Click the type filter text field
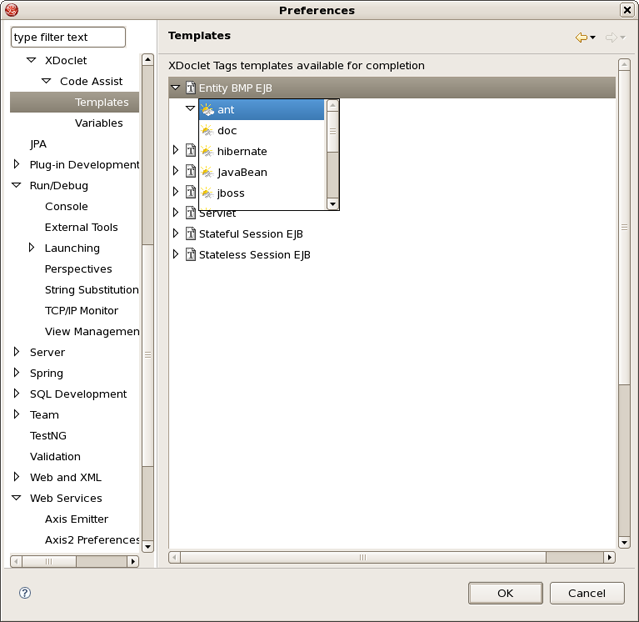Image resolution: width=639 pixels, height=622 pixels. click(x=68, y=37)
